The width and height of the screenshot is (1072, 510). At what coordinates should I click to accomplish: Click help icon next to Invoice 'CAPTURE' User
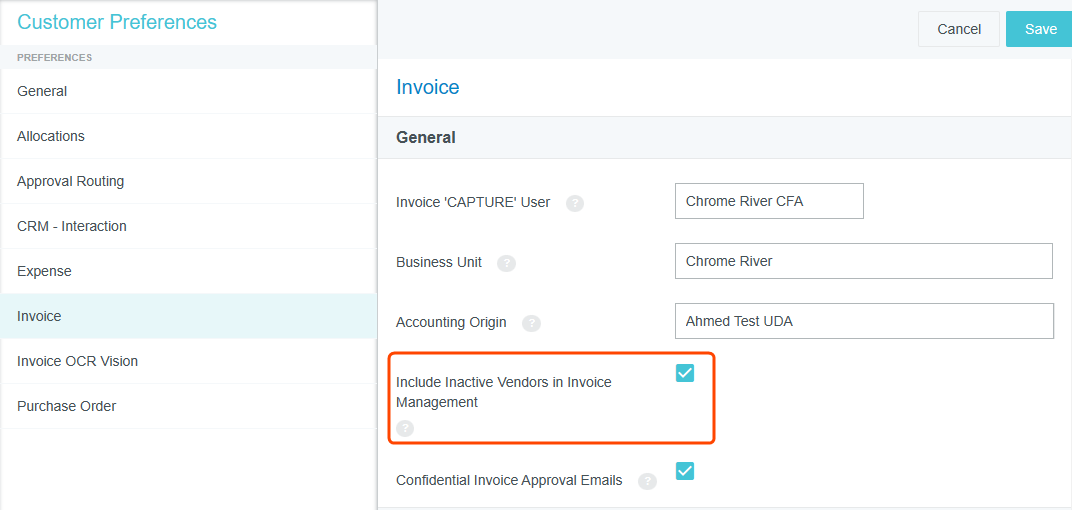(574, 203)
